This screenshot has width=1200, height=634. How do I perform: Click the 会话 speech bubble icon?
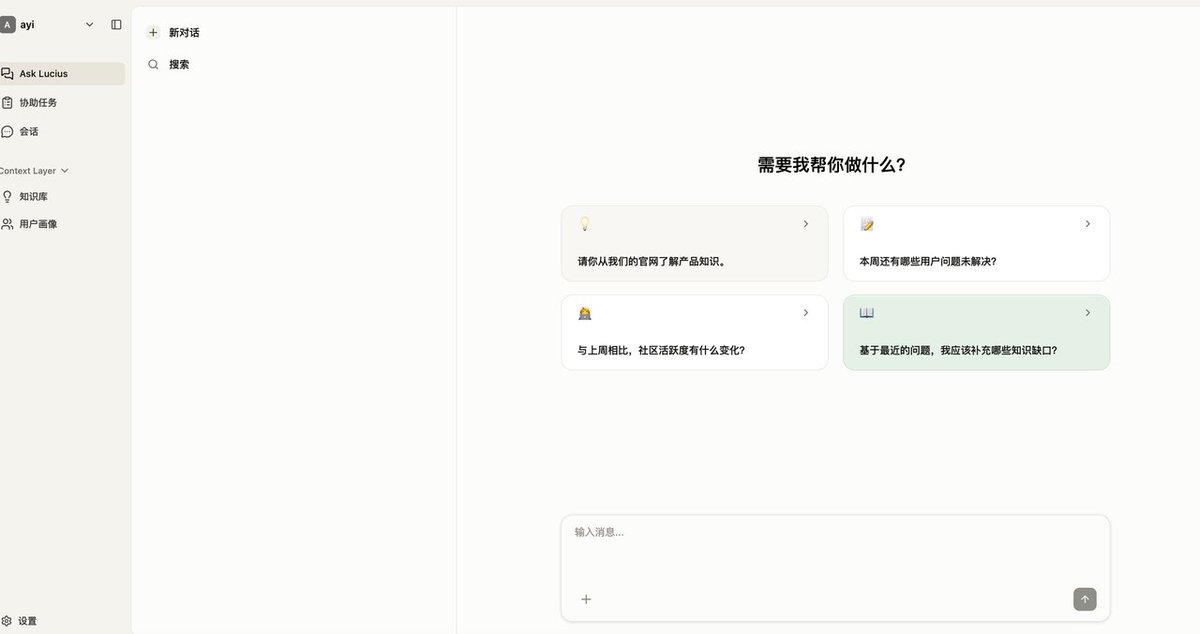[x=7, y=131]
